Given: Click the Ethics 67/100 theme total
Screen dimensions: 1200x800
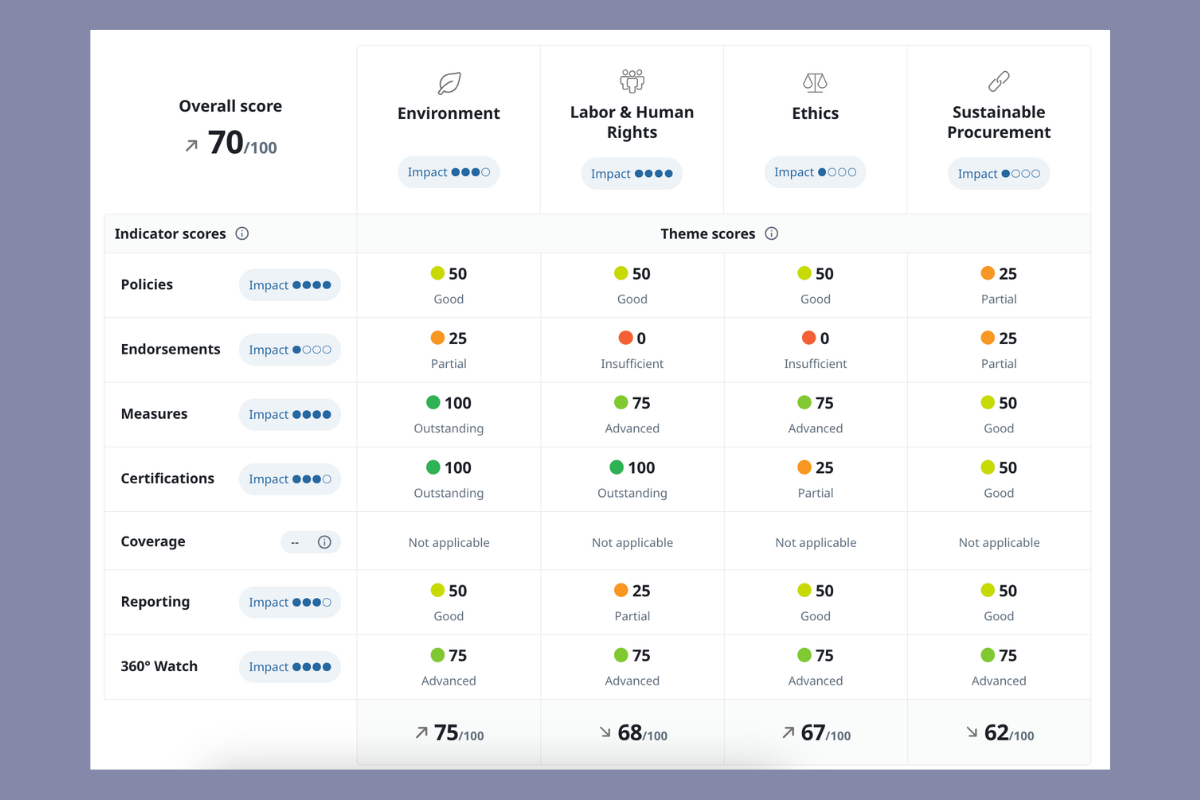Looking at the screenshot, I should pyautogui.click(x=825, y=733).
